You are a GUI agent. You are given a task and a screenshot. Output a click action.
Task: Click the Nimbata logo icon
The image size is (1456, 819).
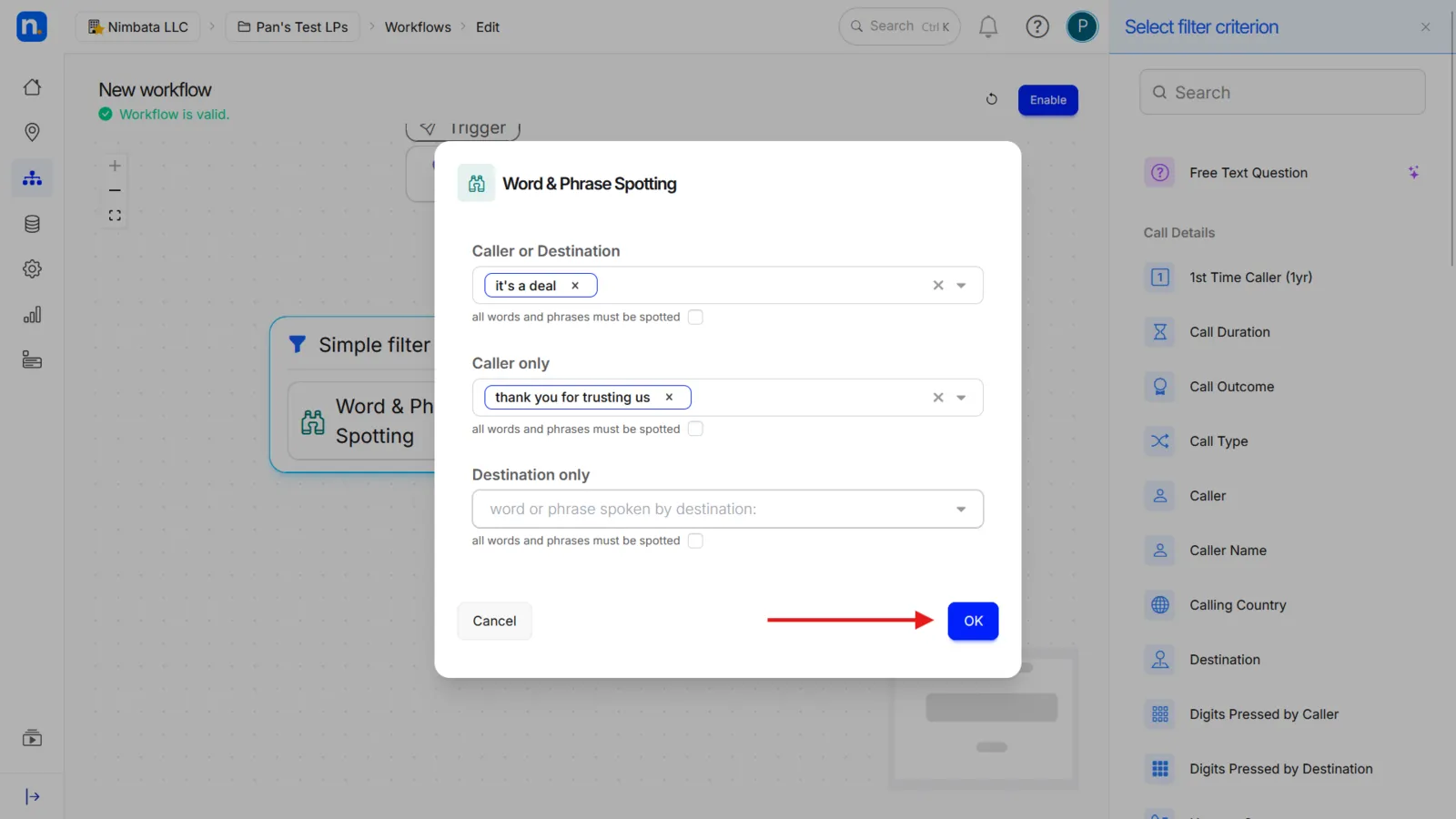[32, 26]
